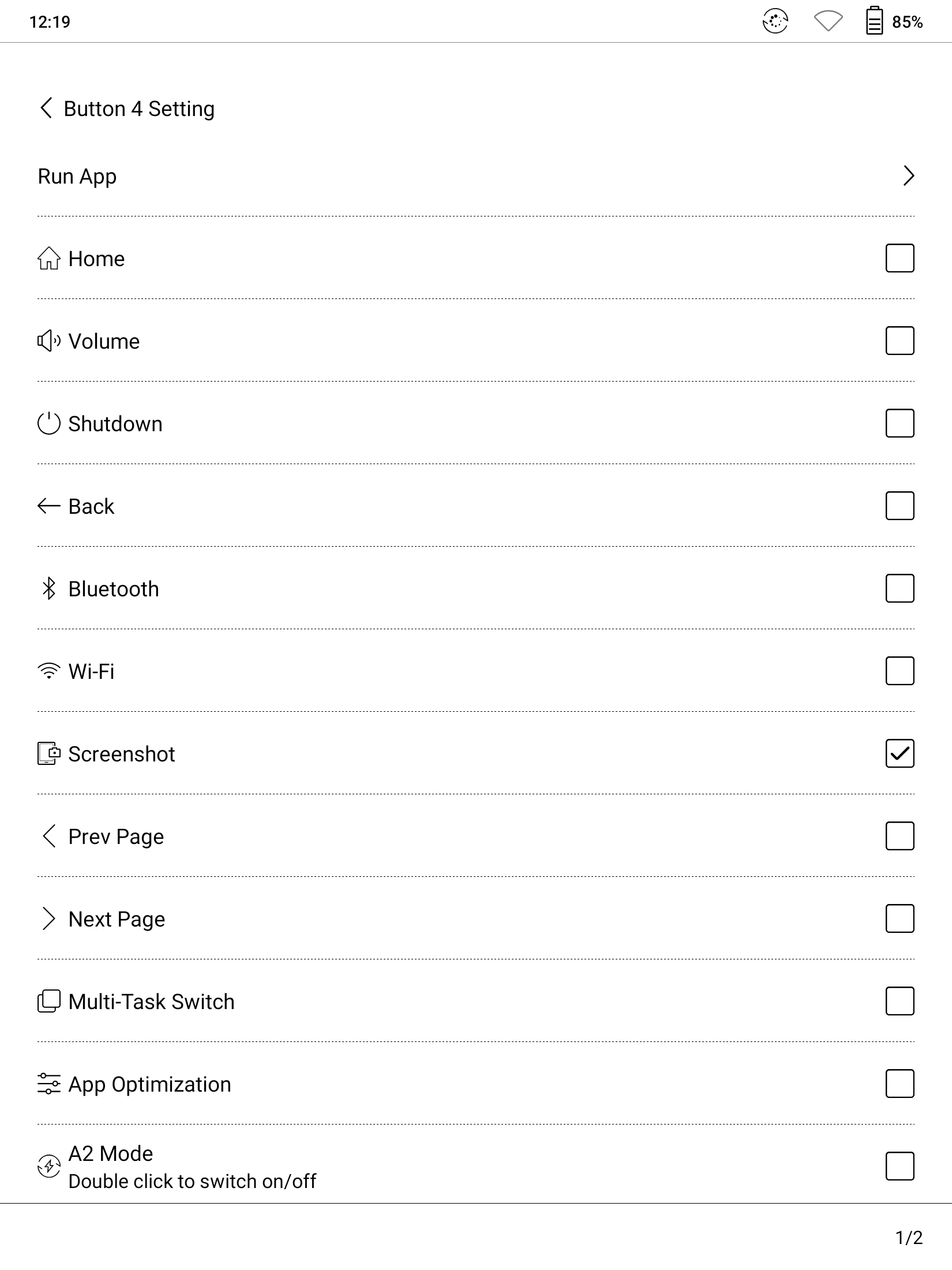
Task: Tap the Wi-Fi status bar icon
Action: pos(828,22)
